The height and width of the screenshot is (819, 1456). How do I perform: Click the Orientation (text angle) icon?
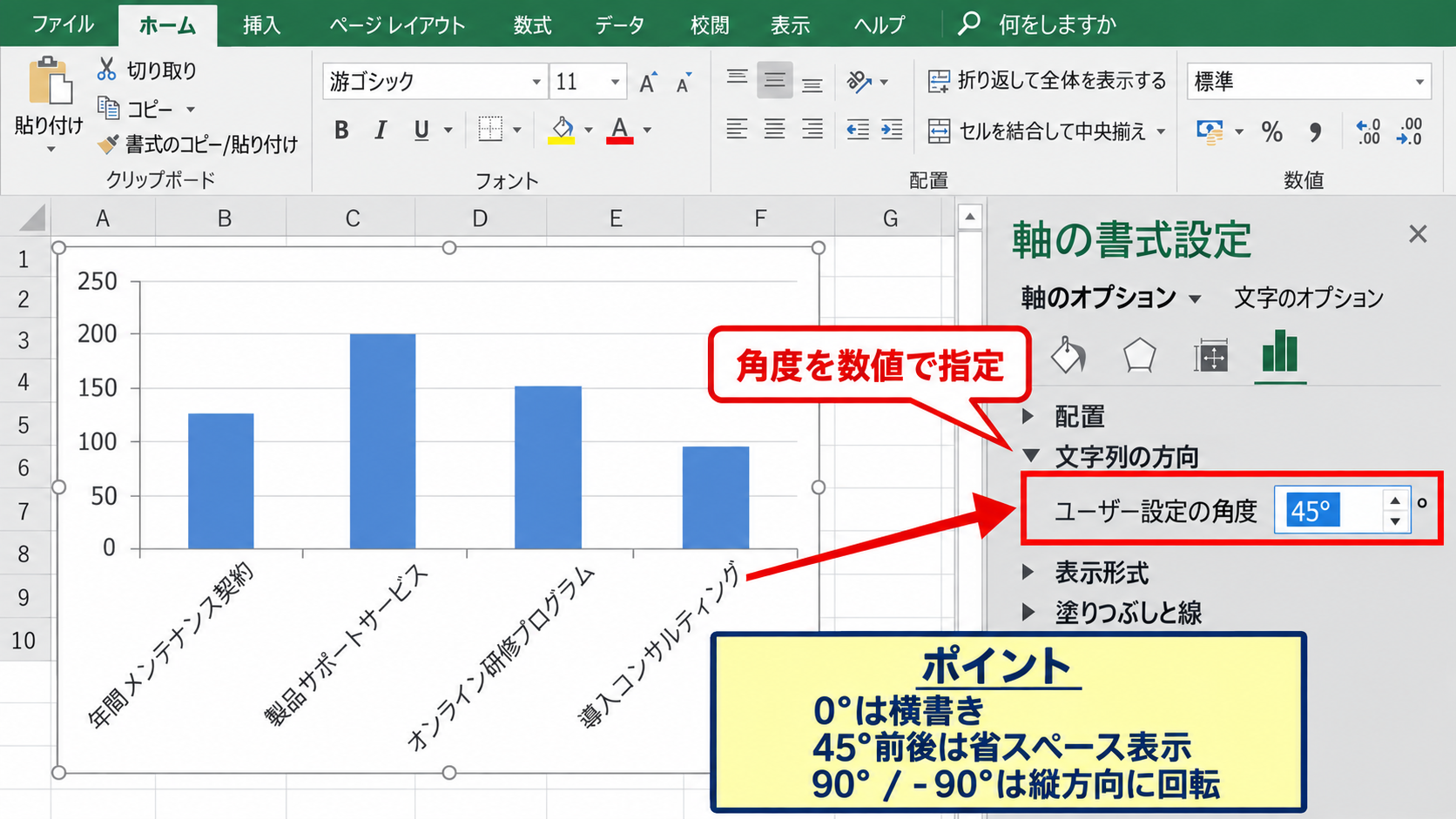tap(859, 82)
